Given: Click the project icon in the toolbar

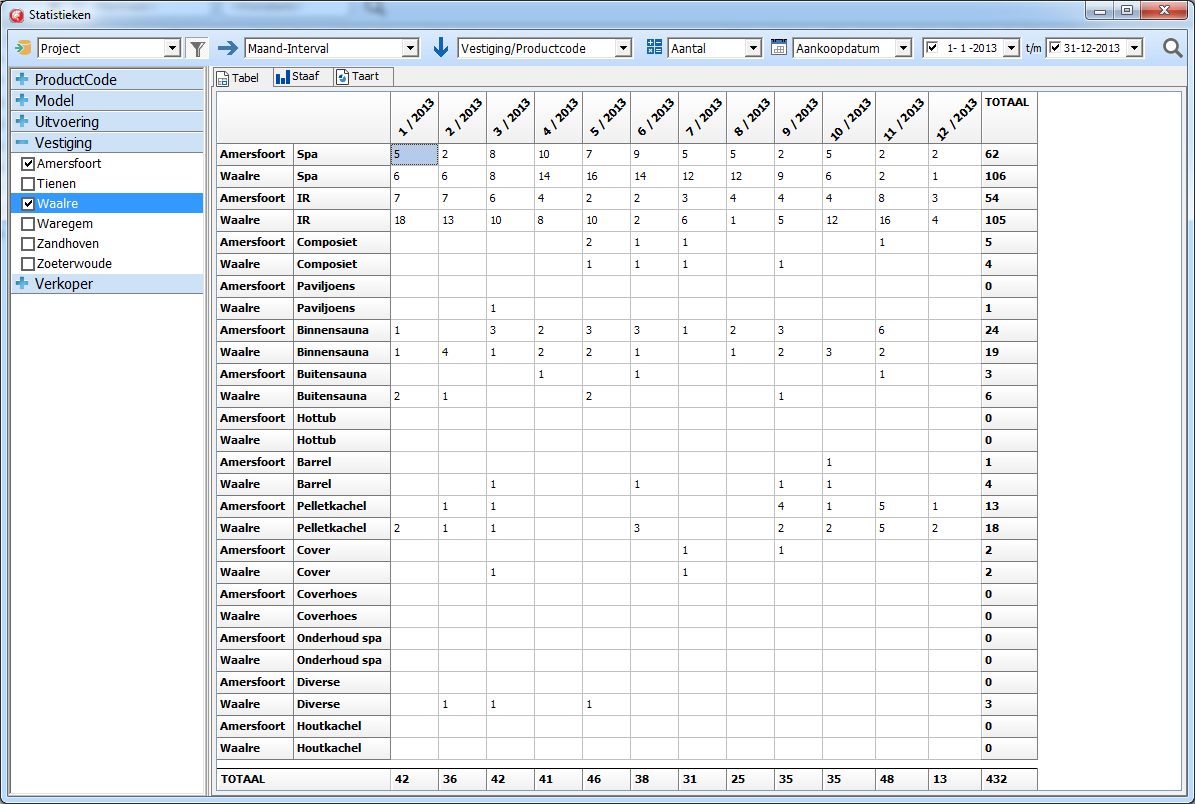Looking at the screenshot, I should (24, 48).
